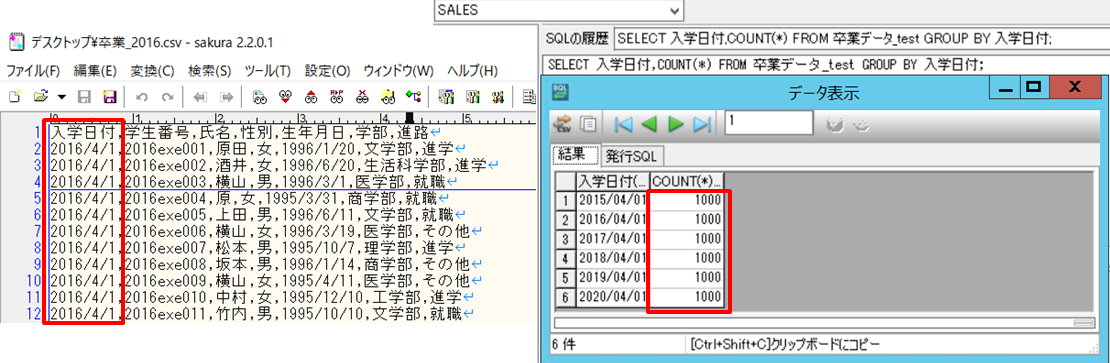Open the Grep folder search tool
1110x363 pixels.
point(388,96)
